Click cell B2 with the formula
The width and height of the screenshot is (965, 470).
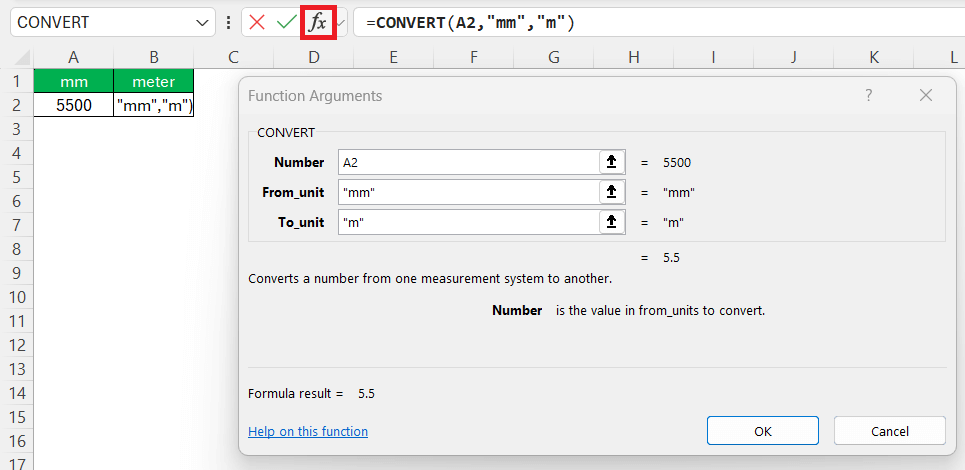click(x=154, y=105)
